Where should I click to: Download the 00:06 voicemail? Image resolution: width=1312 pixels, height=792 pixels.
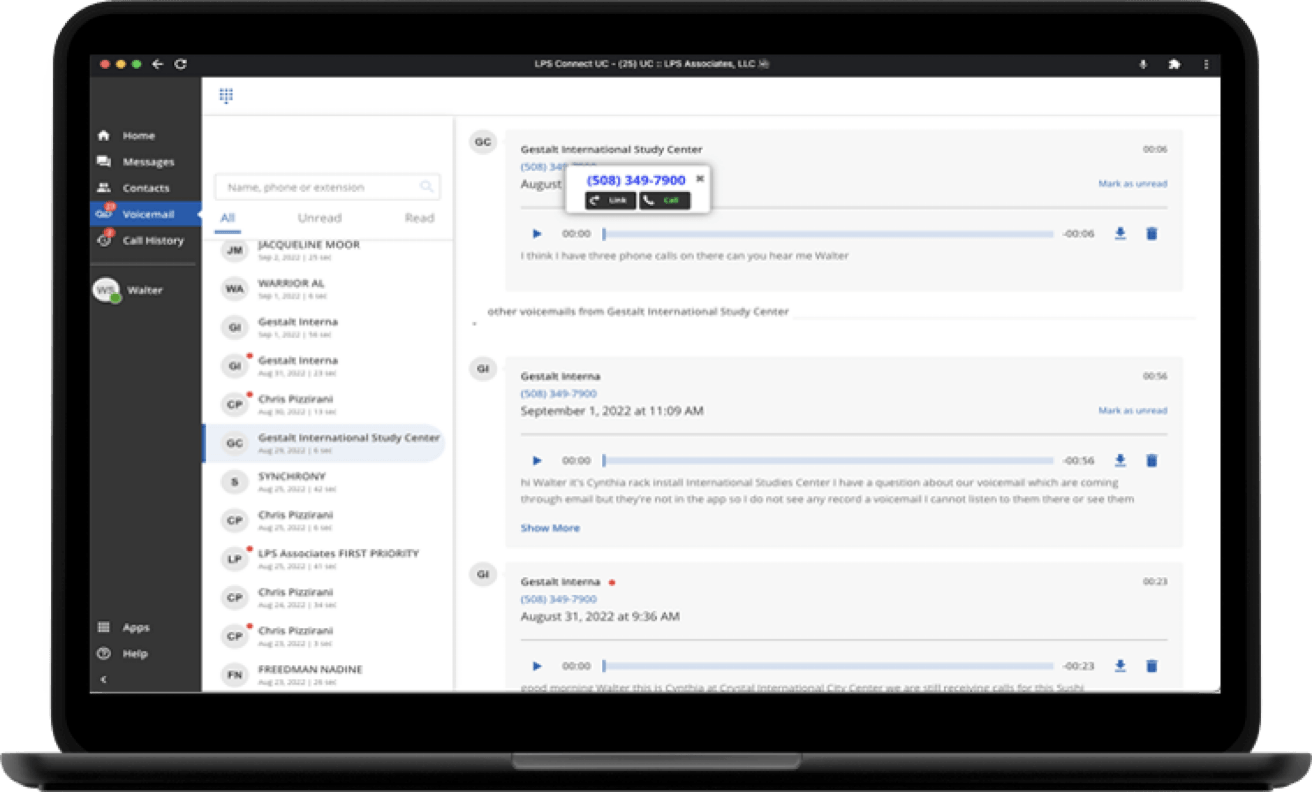point(1120,233)
